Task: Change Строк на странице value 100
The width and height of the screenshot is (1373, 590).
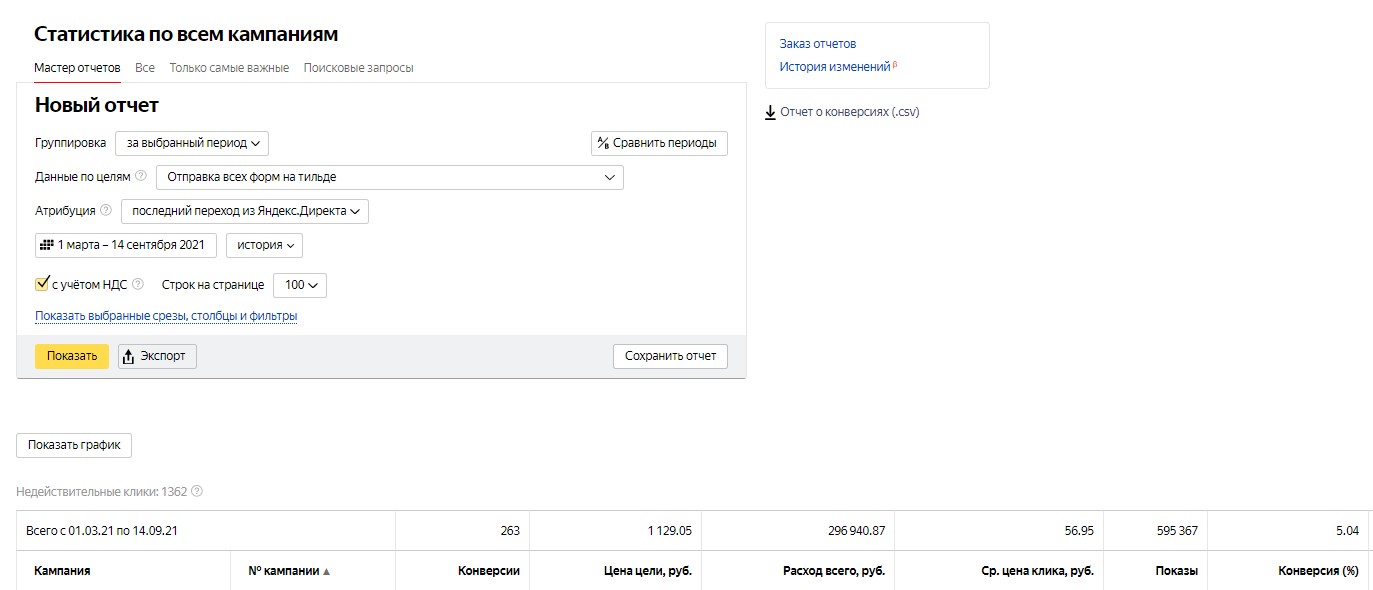Action: (300, 285)
